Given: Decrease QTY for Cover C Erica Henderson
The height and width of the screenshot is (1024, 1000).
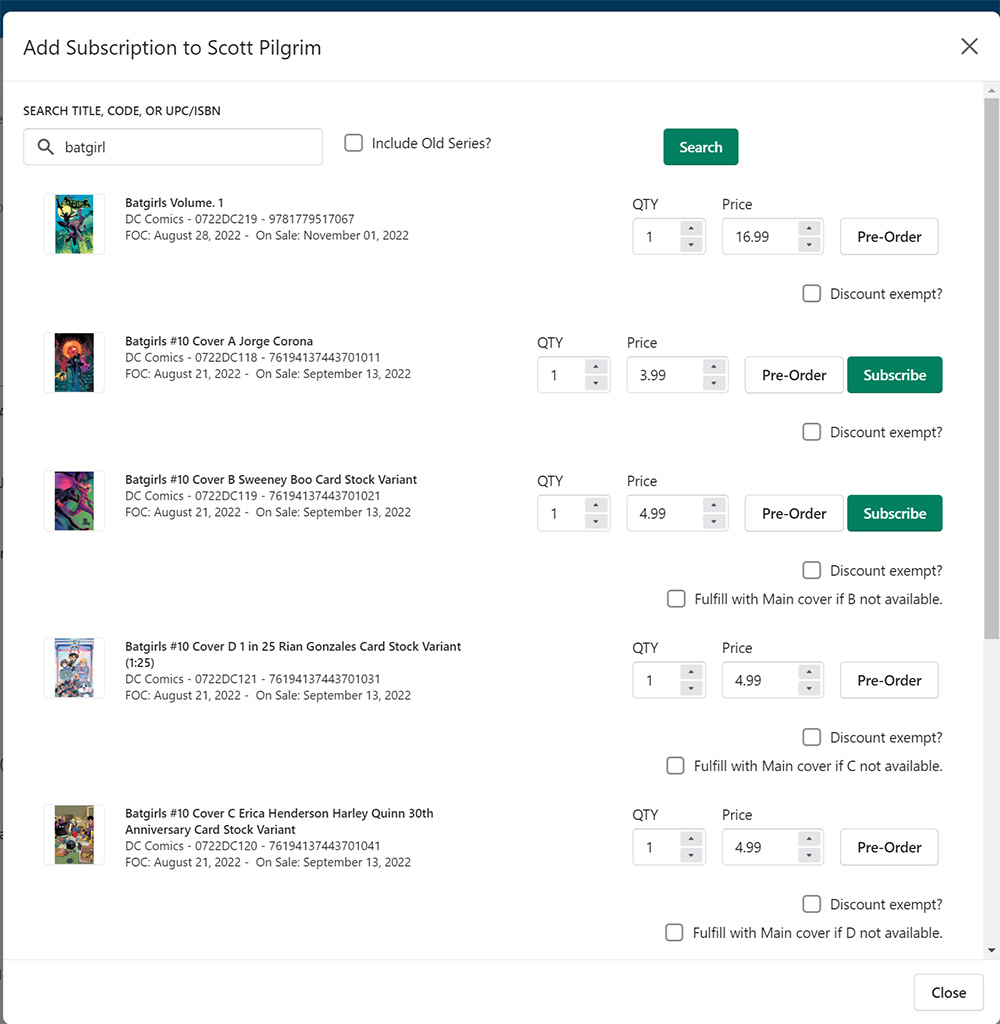Looking at the screenshot, I should point(691,856).
